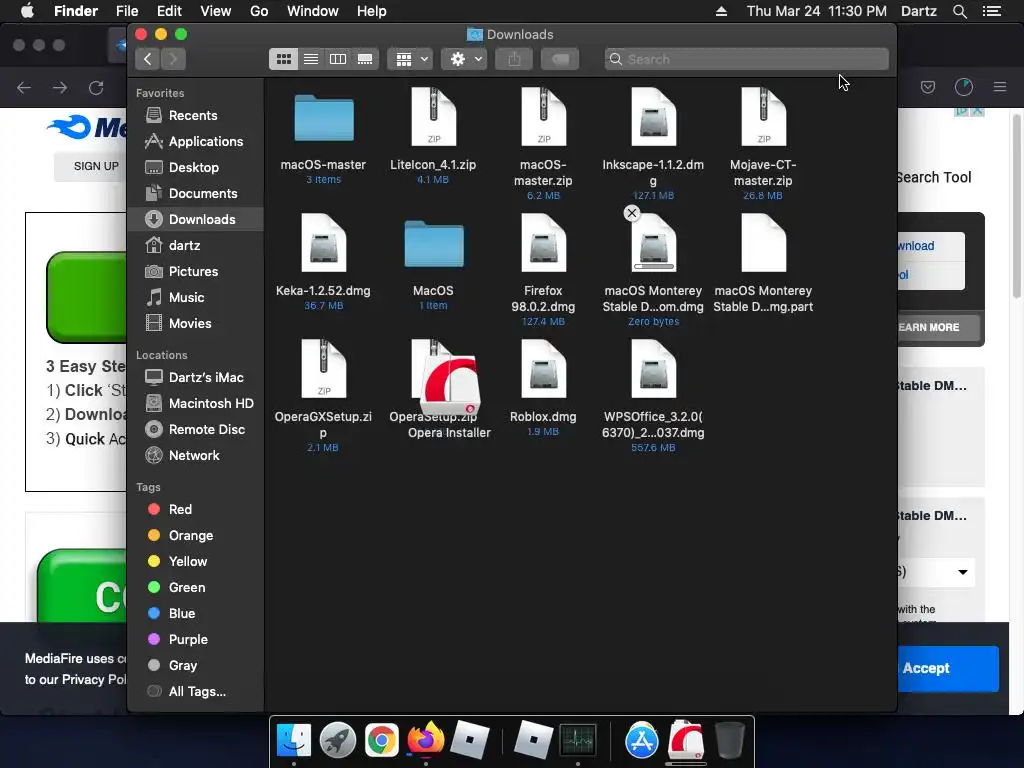Screen dimensions: 1024x768
Task: Open Google Chrome from the Dock
Action: click(381, 740)
